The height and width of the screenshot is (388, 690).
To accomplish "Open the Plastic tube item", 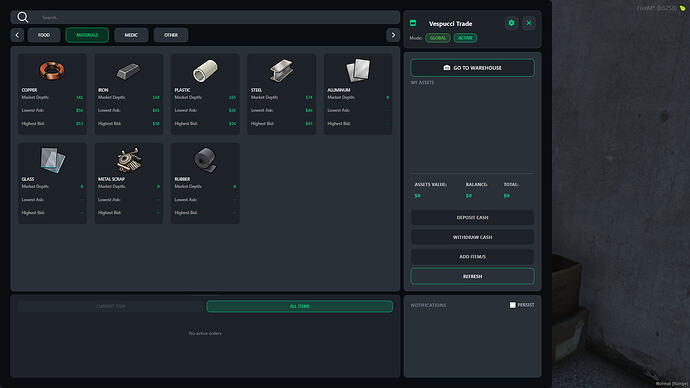I will tap(205, 94).
